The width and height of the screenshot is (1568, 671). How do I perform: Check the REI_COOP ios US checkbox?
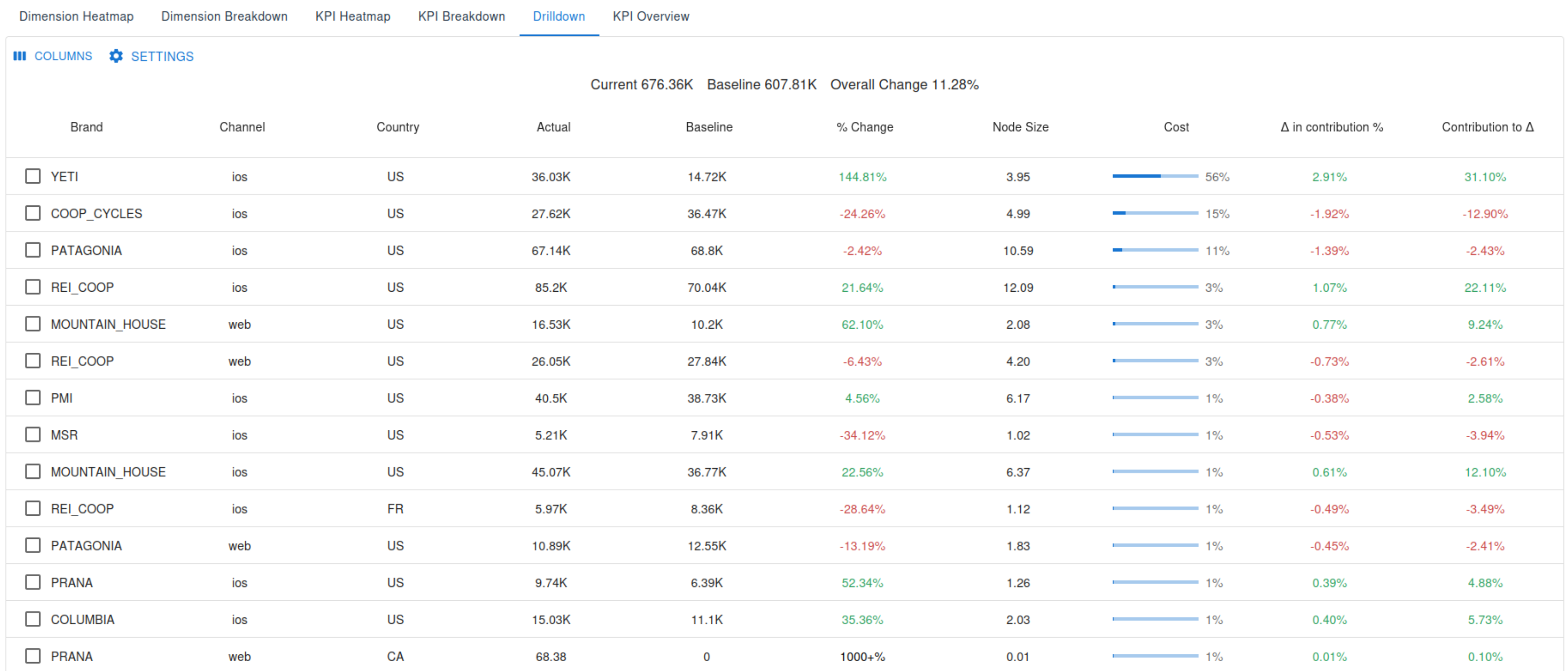[33, 287]
